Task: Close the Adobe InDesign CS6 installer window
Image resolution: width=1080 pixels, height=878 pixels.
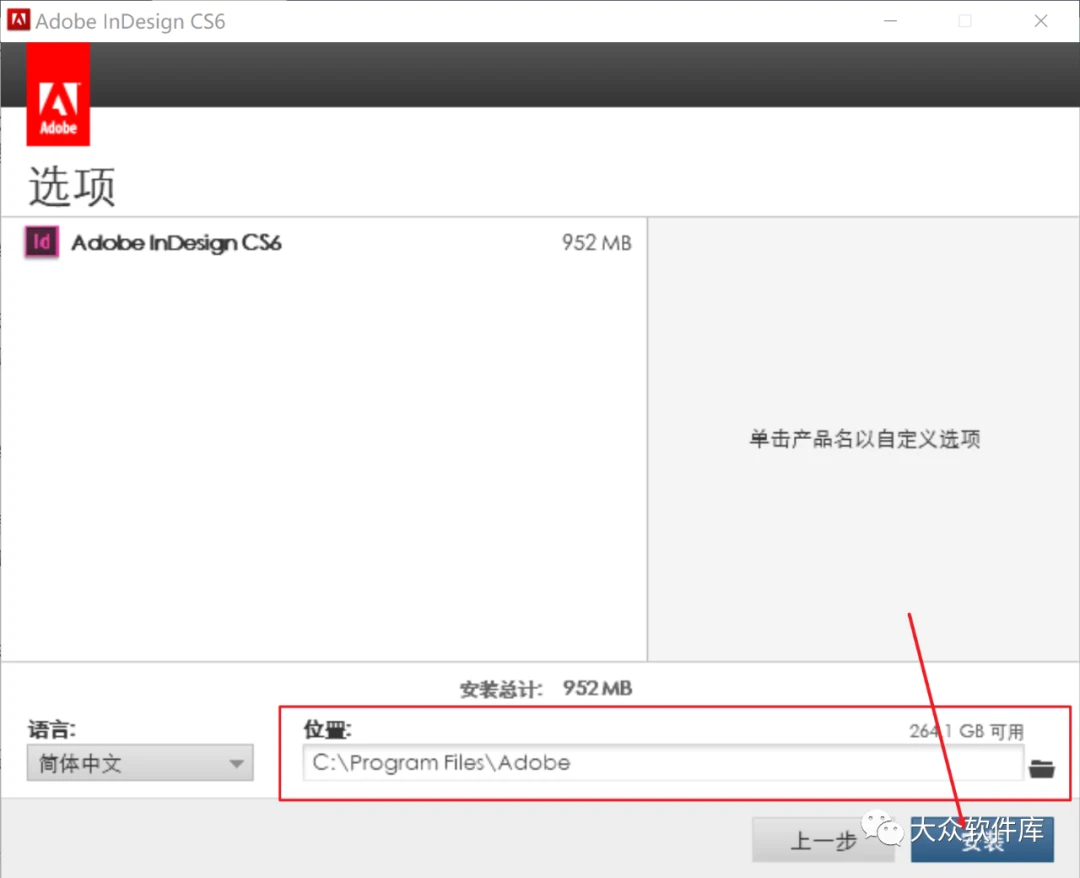Action: coord(1041,21)
